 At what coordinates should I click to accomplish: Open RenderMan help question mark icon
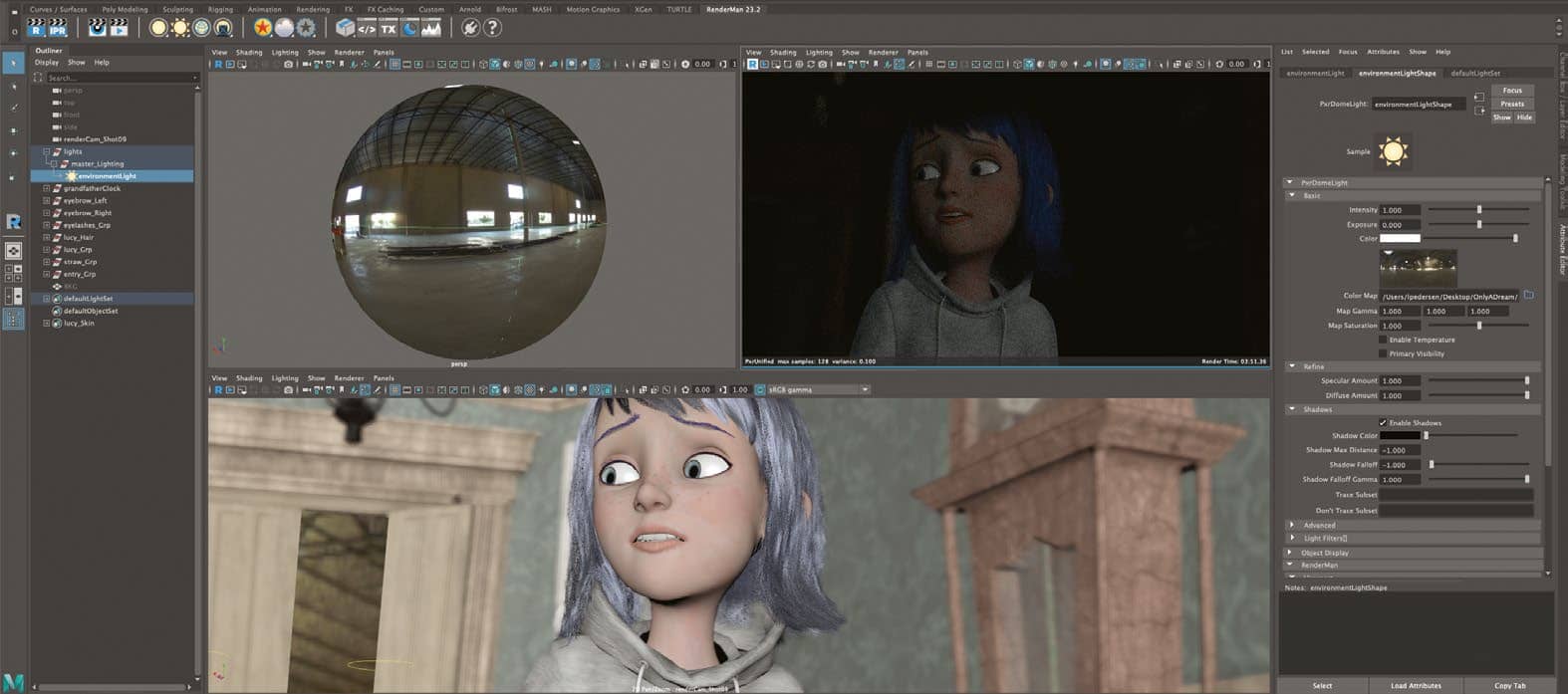click(492, 28)
